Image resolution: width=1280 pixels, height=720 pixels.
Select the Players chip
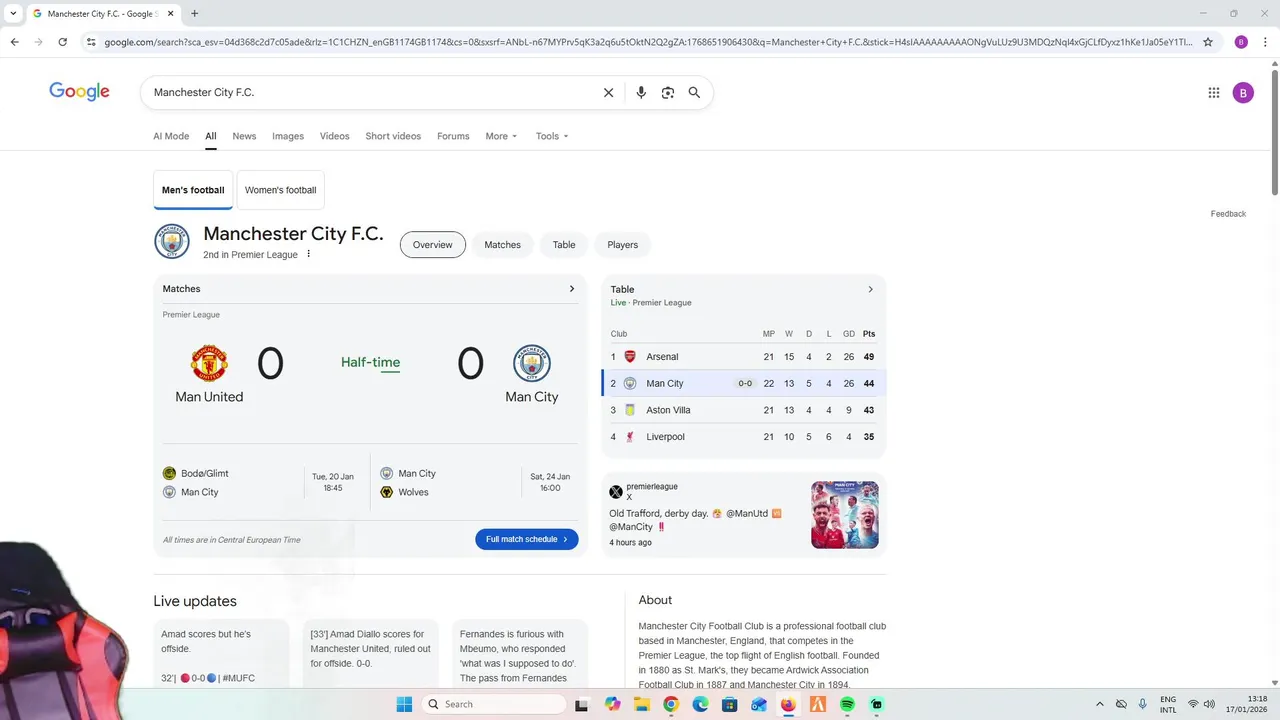[x=622, y=245]
